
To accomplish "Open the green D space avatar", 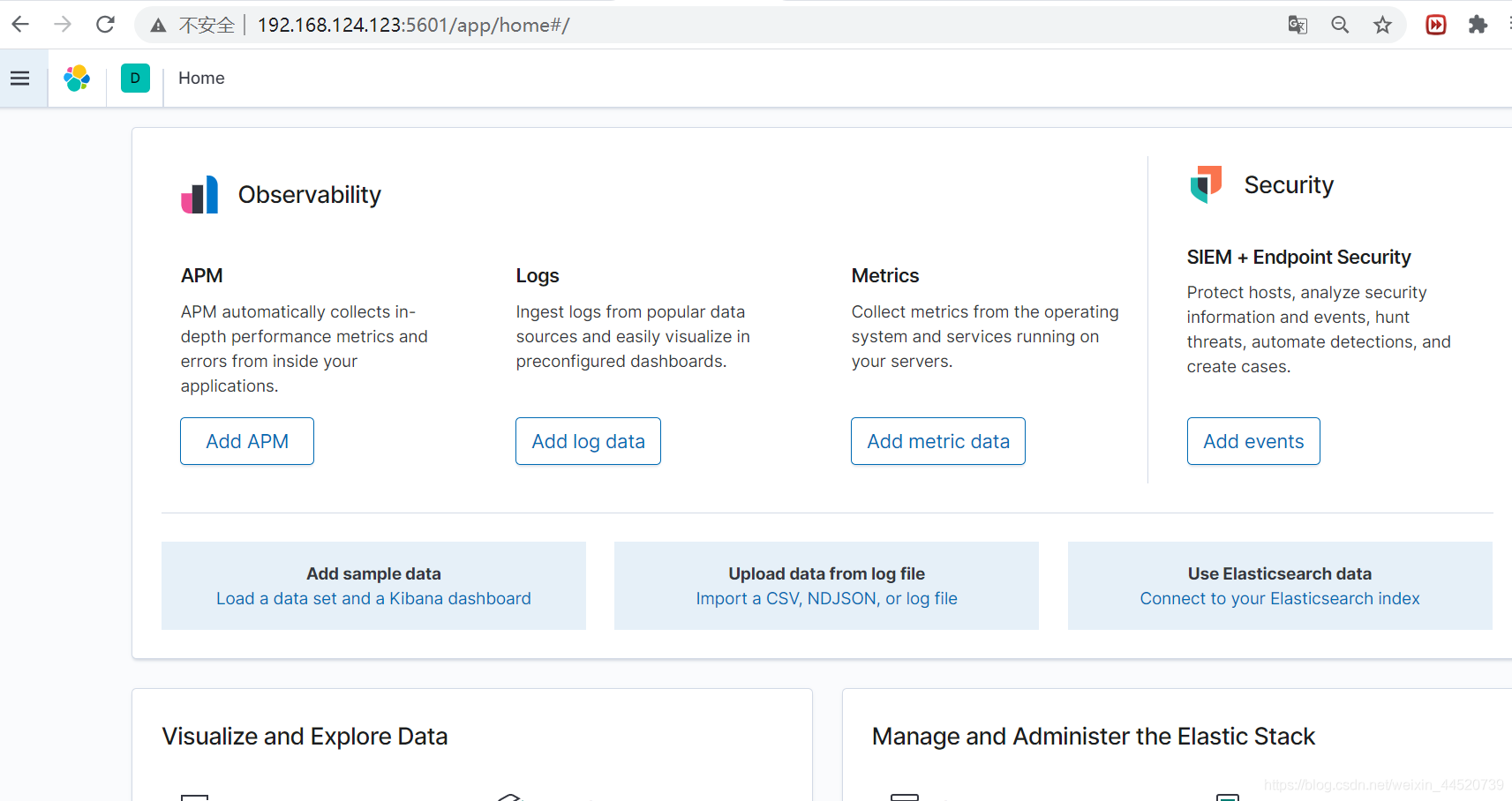I will [x=135, y=79].
